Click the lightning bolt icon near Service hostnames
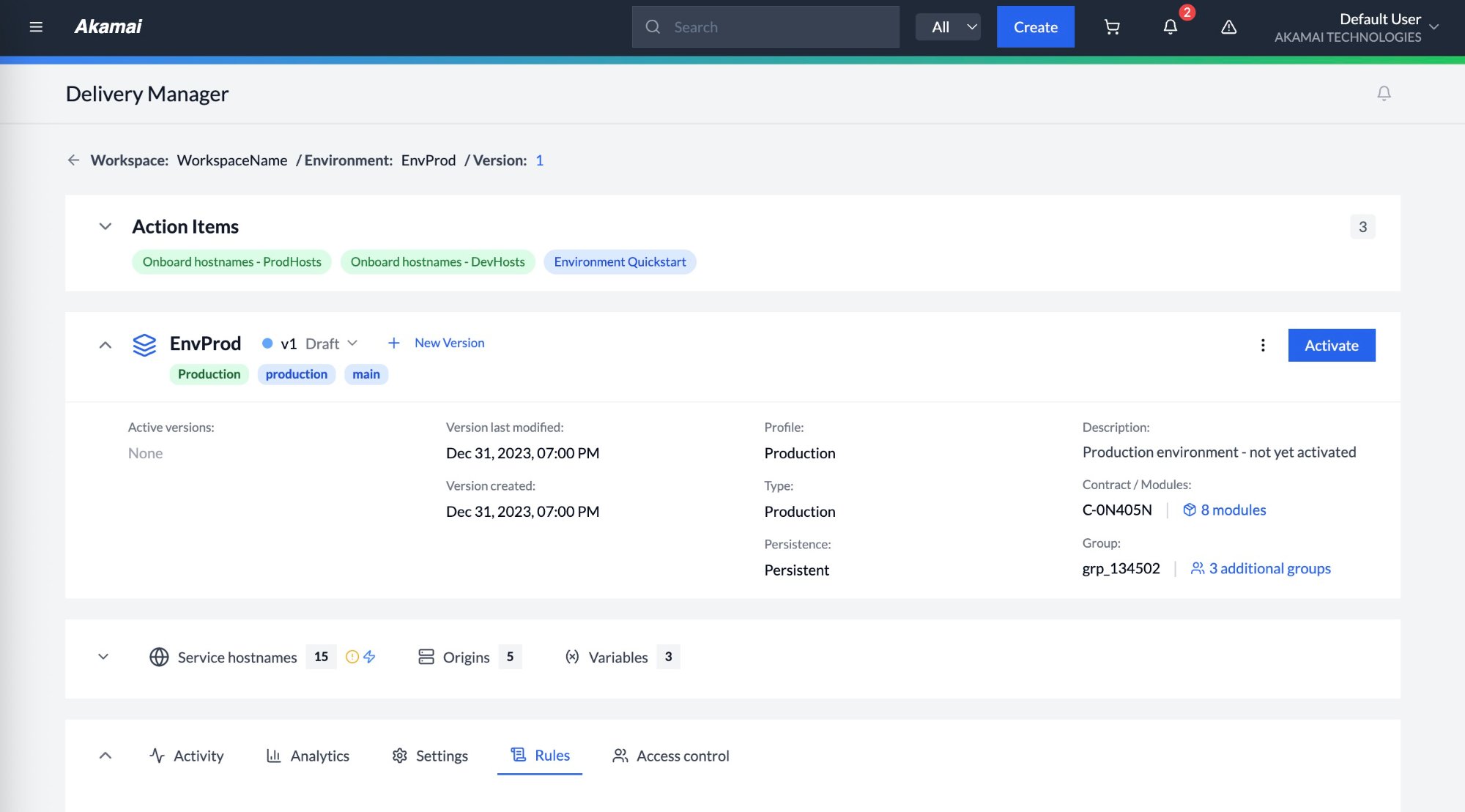The height and width of the screenshot is (812, 1465). [x=370, y=657]
